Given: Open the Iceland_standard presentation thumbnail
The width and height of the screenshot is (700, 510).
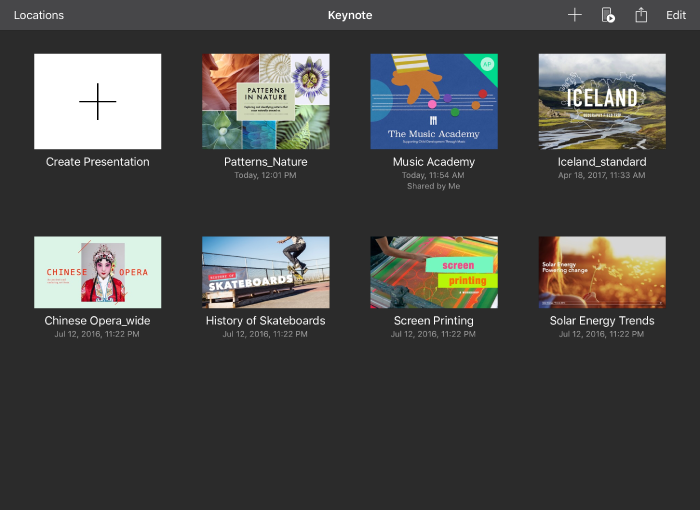Looking at the screenshot, I should pos(601,101).
